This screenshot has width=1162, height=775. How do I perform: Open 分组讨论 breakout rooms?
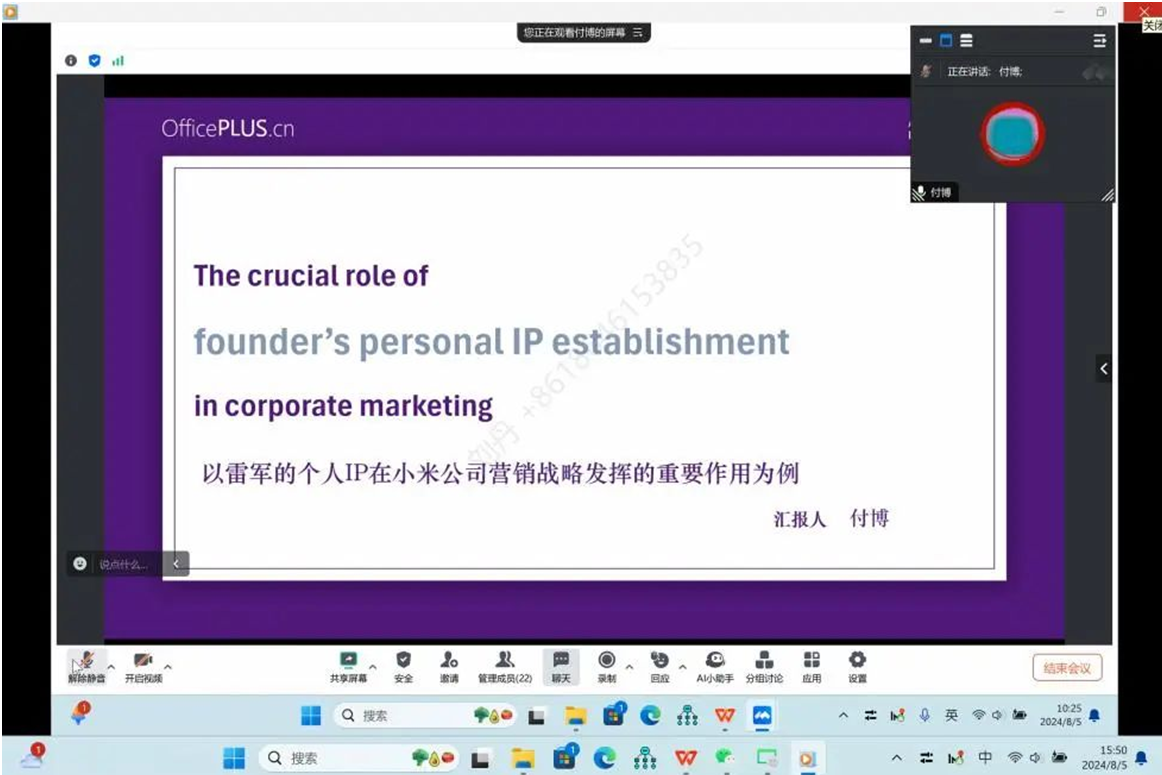click(764, 663)
